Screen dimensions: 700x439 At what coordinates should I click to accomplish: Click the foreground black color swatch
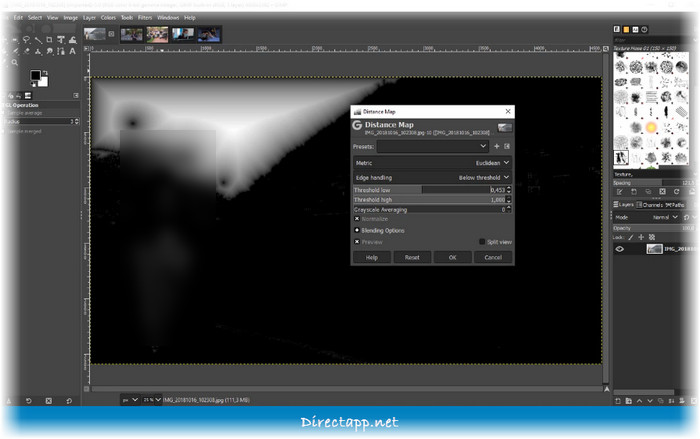33,76
